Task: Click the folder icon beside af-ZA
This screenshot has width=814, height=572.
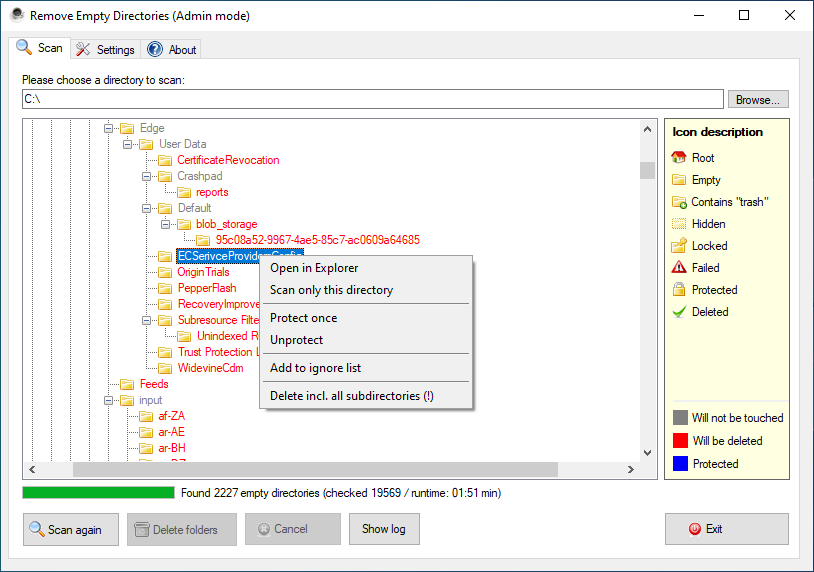Action: tap(146, 416)
